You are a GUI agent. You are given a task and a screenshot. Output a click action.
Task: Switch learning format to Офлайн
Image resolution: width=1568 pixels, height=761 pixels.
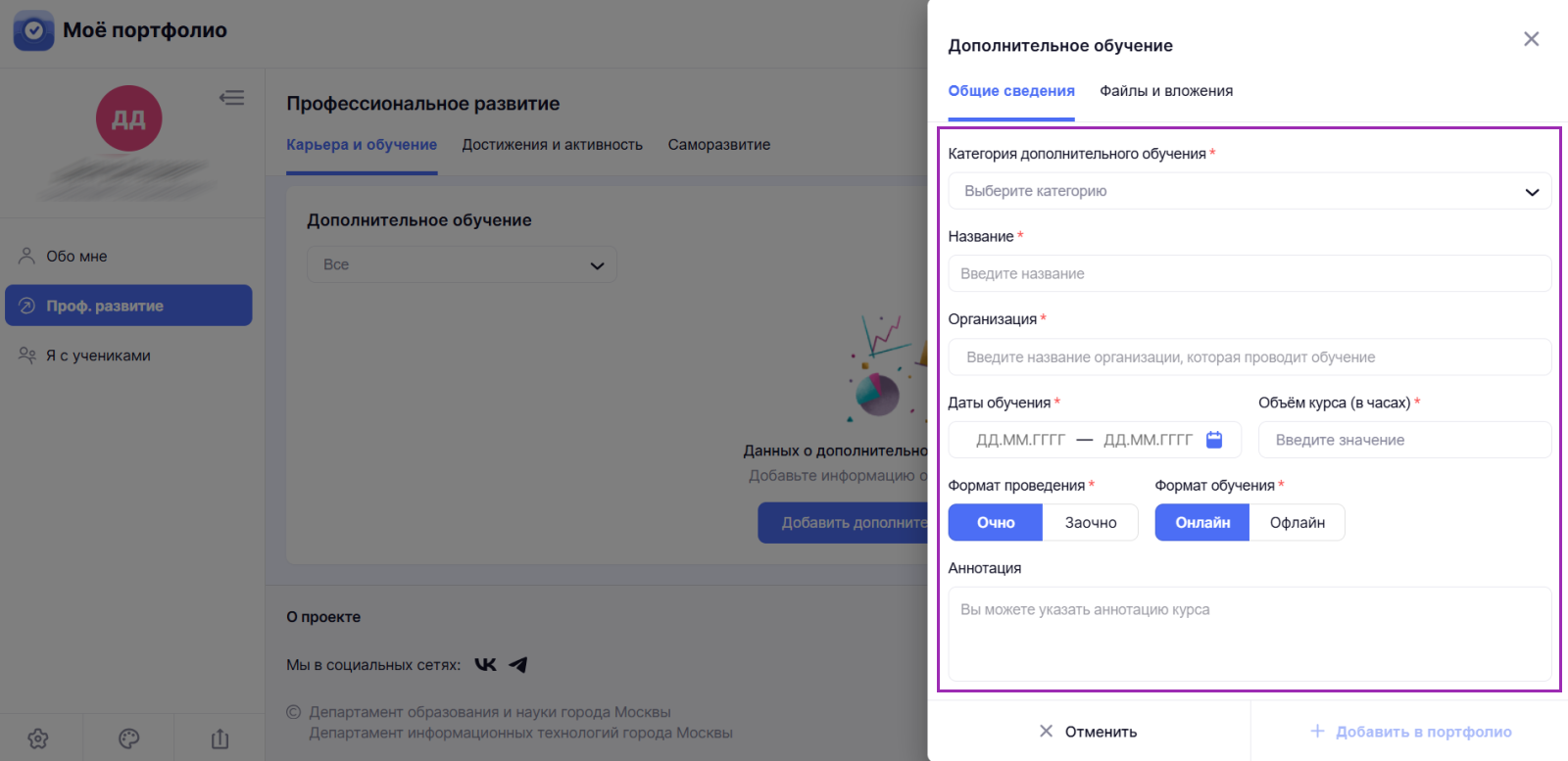(1297, 523)
